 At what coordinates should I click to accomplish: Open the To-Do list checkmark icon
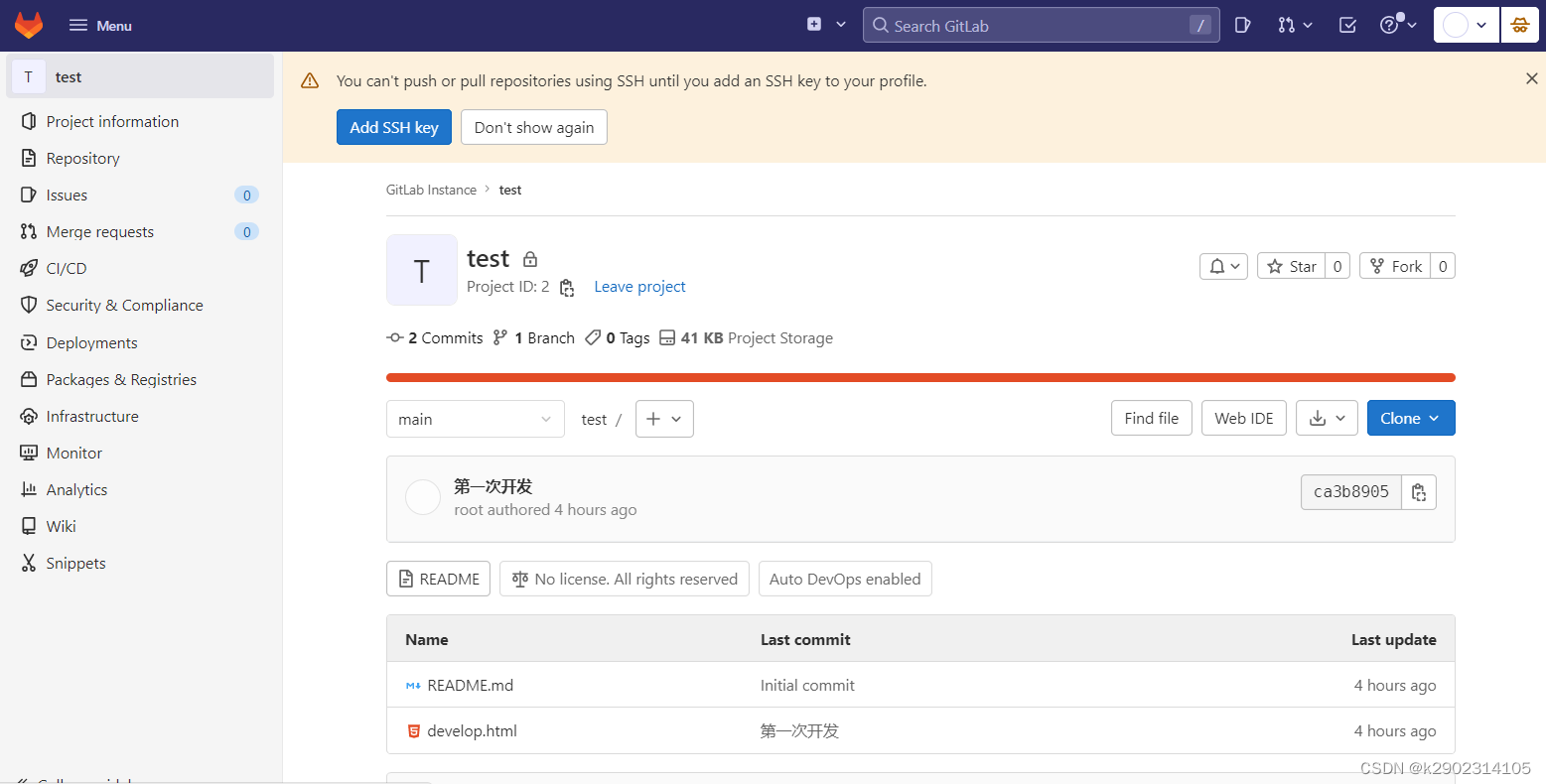pyautogui.click(x=1347, y=25)
